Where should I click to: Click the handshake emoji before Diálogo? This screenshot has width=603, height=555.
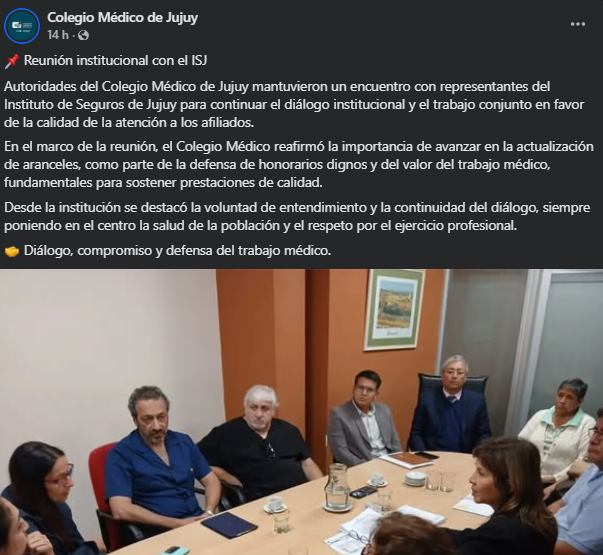[x=12, y=252]
